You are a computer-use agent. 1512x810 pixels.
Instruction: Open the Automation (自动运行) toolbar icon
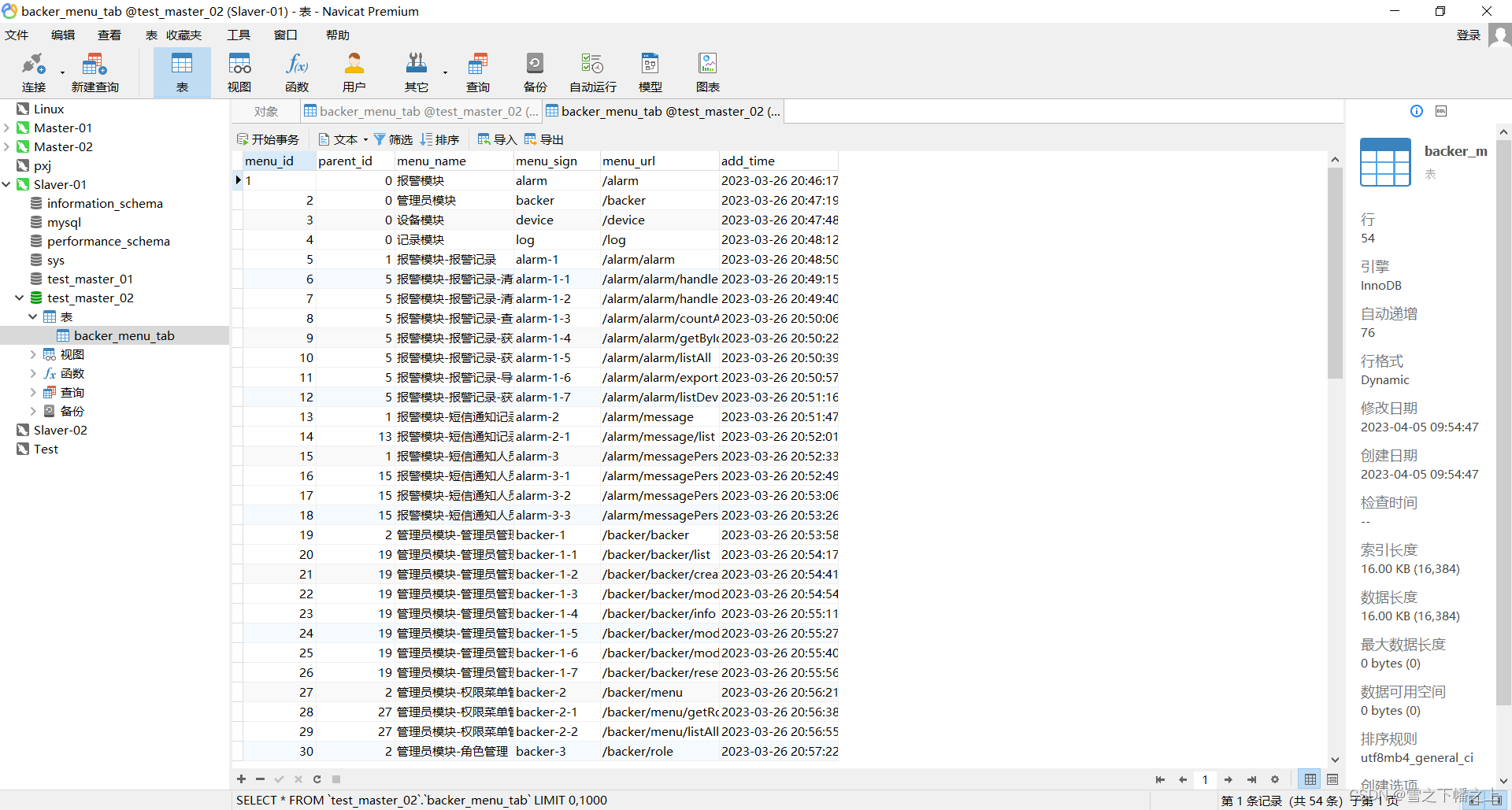593,72
